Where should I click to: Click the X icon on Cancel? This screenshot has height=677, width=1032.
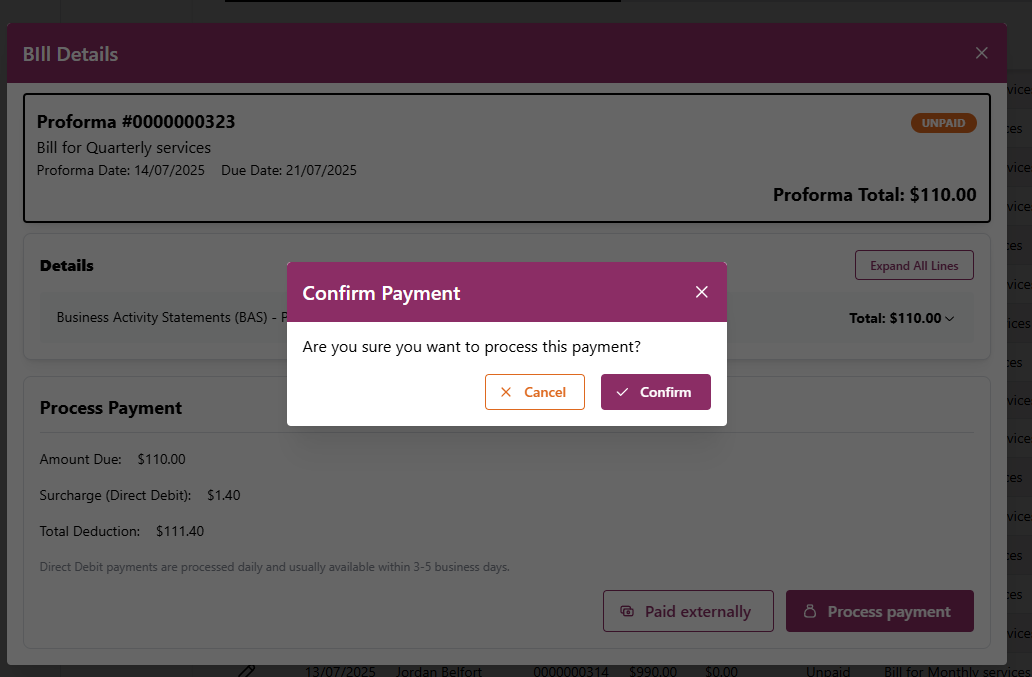506,392
